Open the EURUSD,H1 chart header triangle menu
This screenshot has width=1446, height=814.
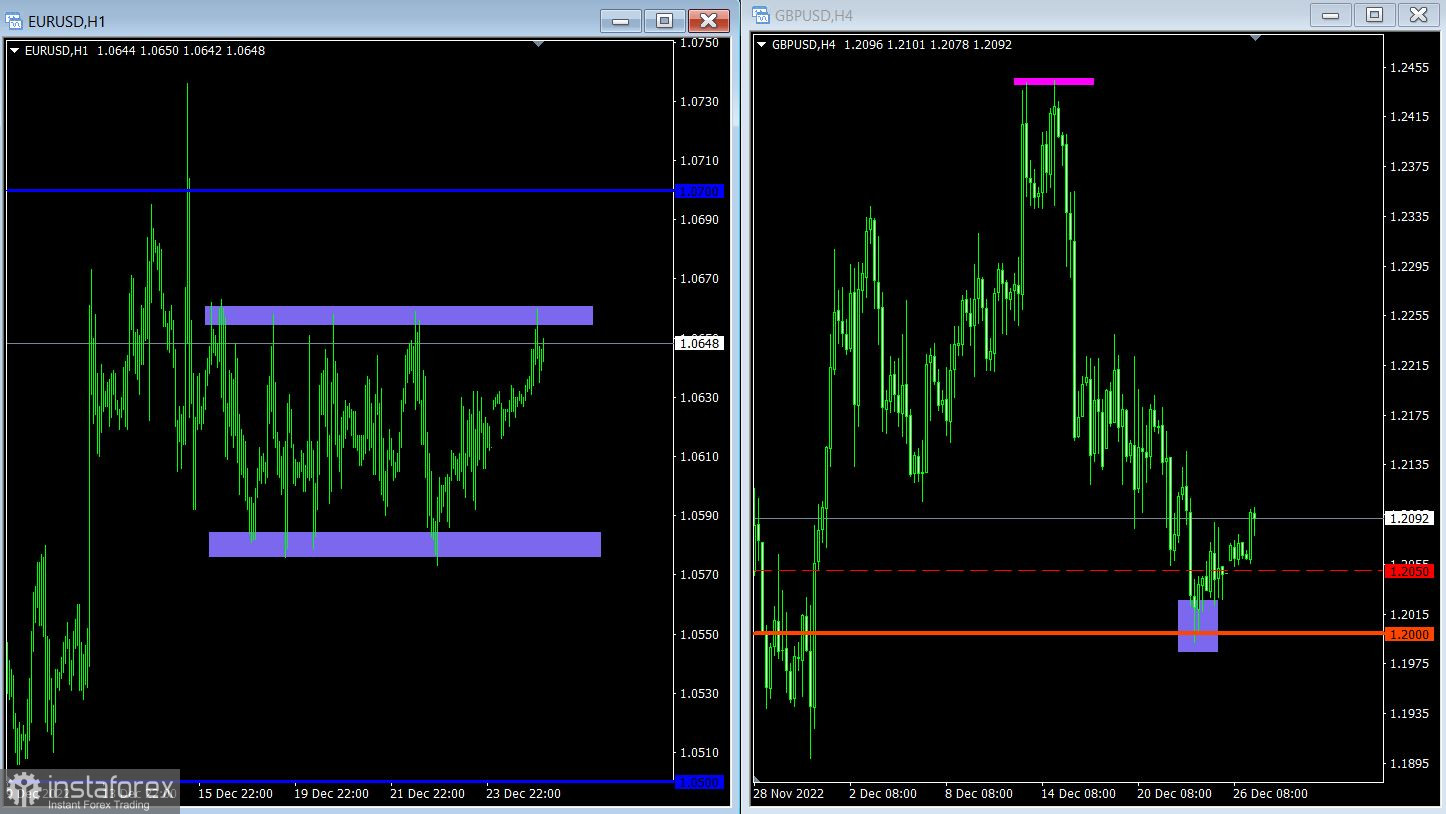tap(15, 50)
